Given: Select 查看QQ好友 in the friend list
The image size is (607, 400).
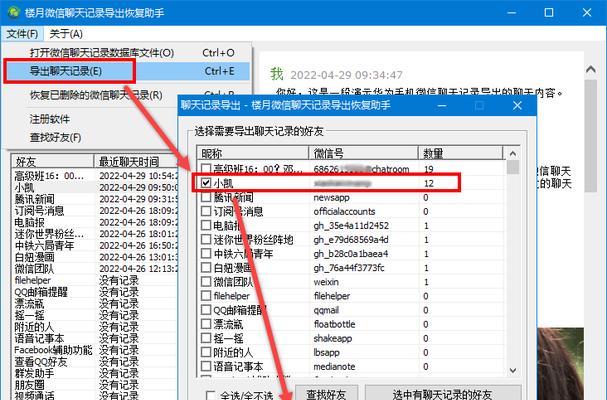Looking at the screenshot, I should (41, 362).
